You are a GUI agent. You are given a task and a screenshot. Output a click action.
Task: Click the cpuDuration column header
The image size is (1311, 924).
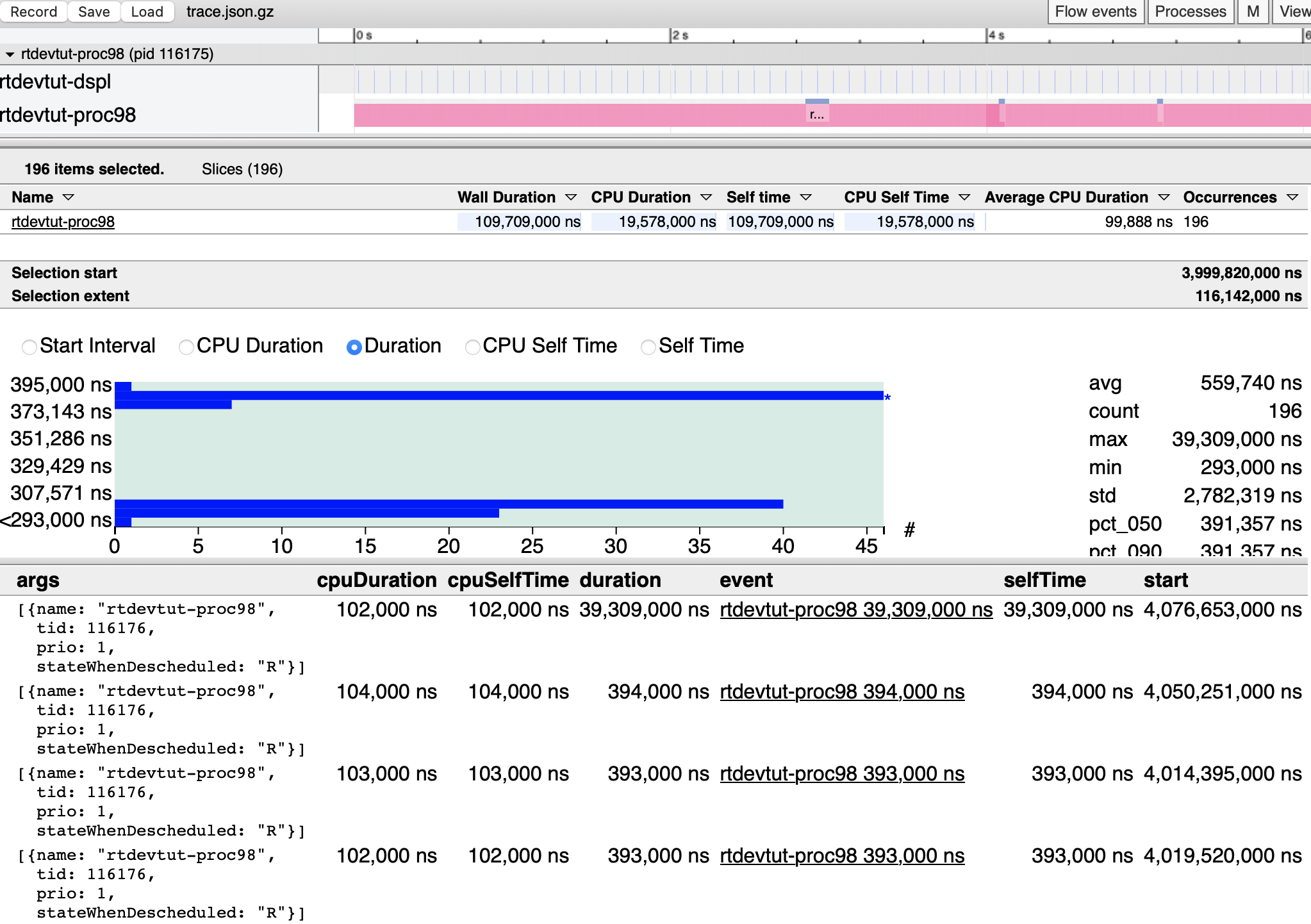(x=377, y=580)
